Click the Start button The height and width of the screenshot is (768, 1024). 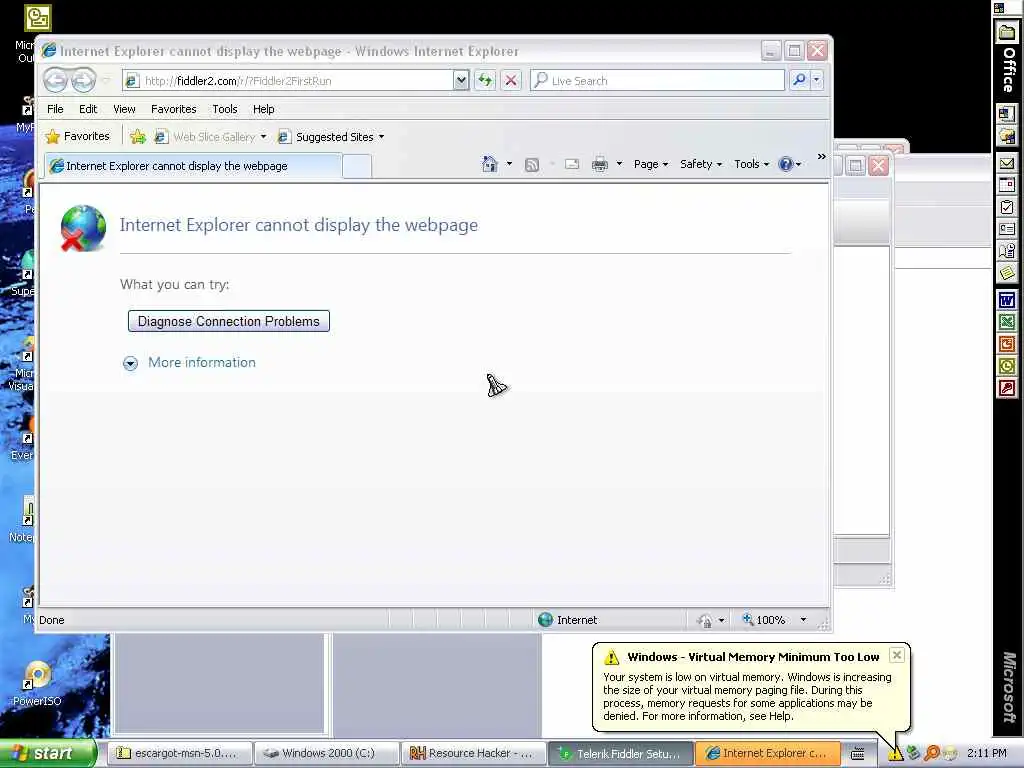tap(48, 753)
